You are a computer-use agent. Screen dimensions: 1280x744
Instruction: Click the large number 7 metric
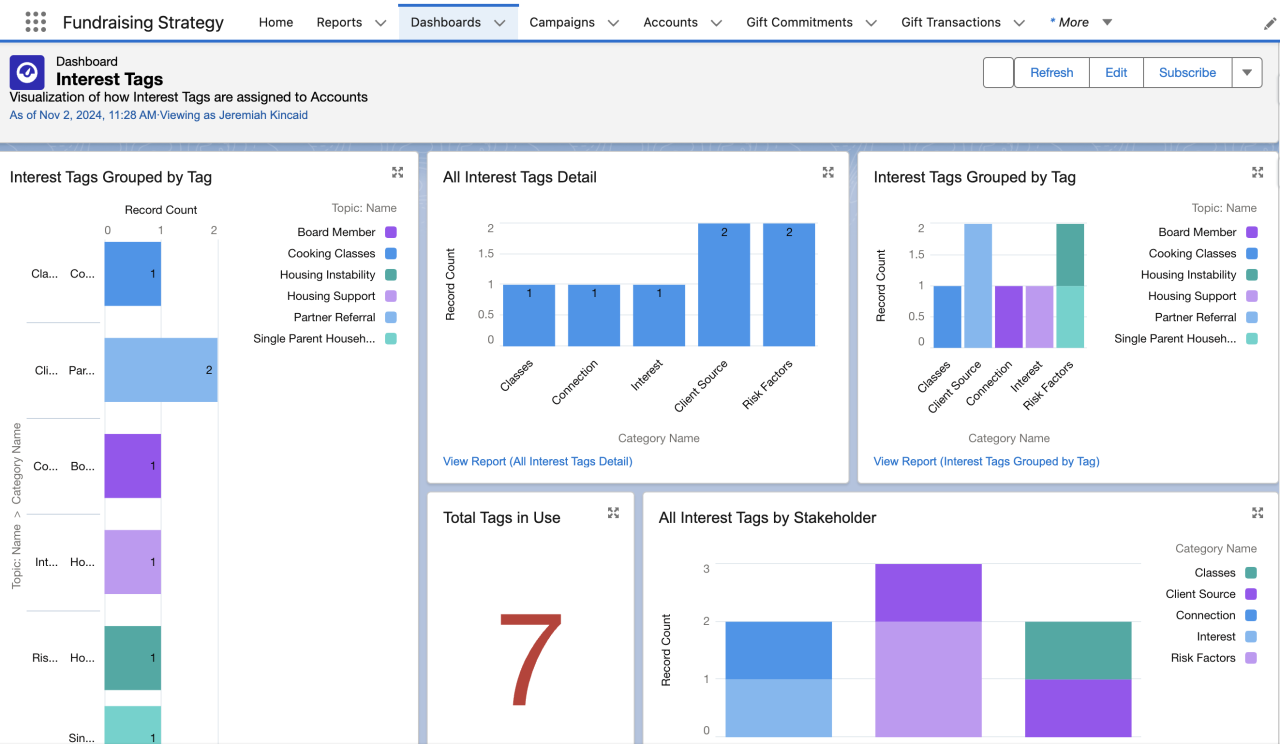(530, 660)
